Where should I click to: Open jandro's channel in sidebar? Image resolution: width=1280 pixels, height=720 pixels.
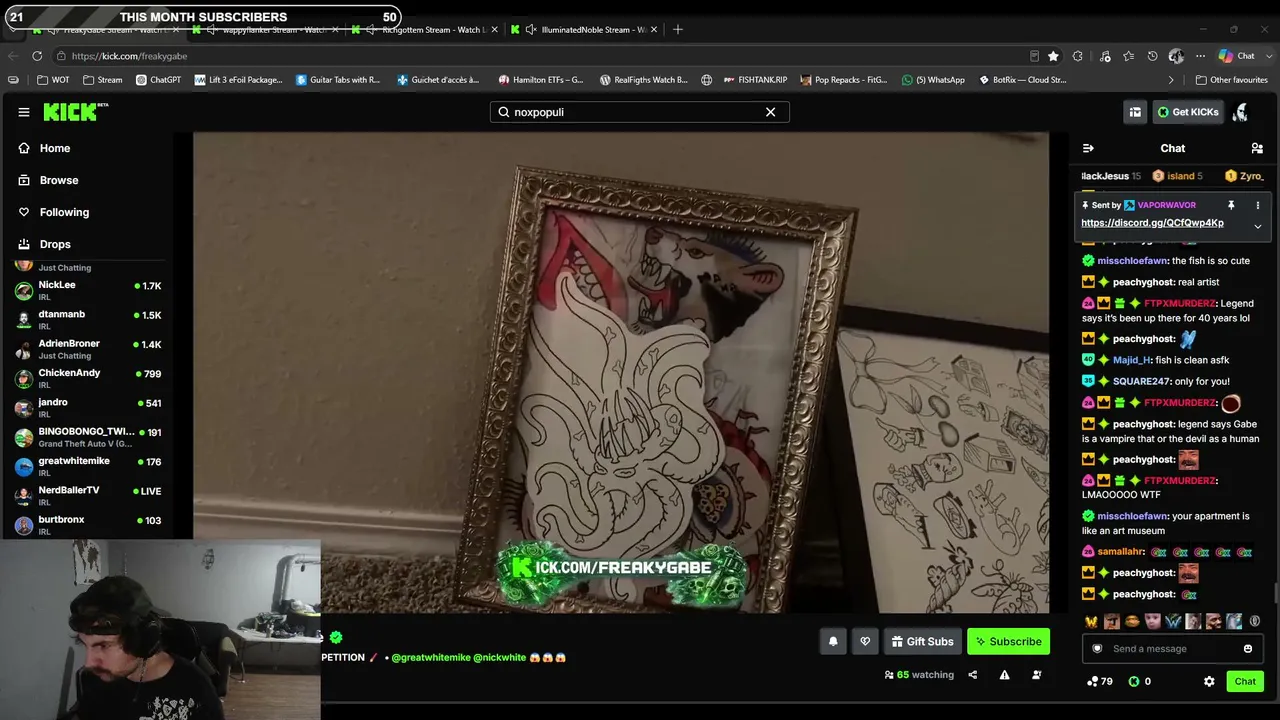88,407
